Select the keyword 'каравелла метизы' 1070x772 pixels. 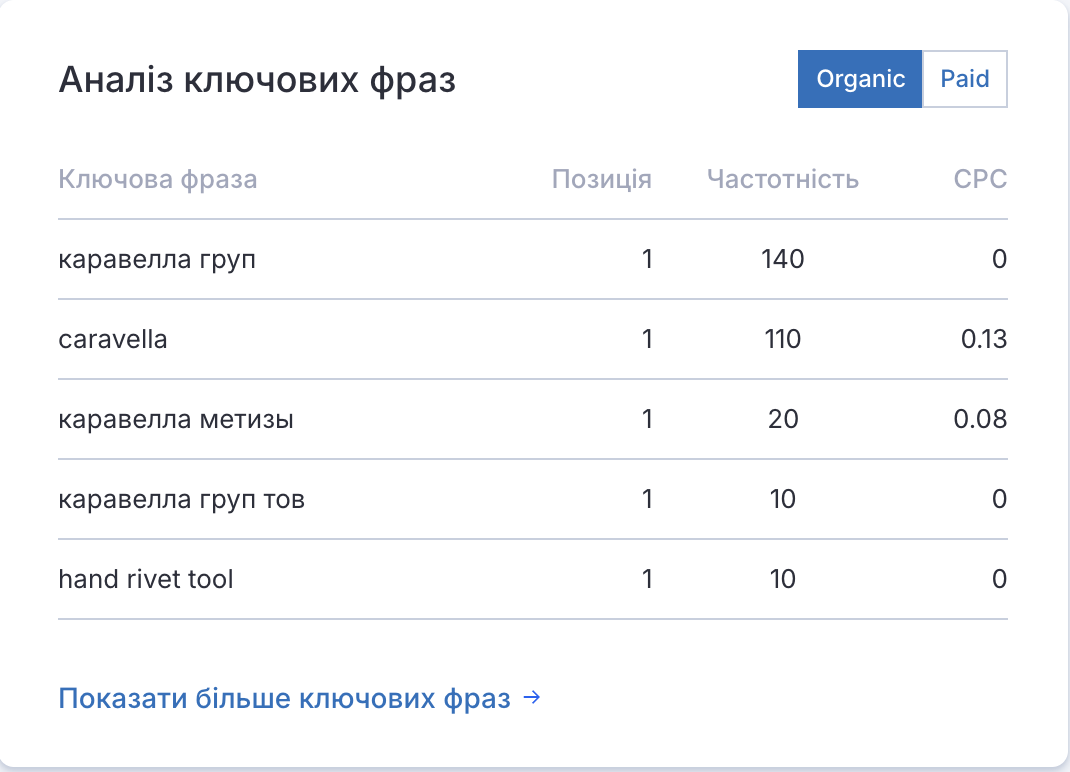coord(176,419)
